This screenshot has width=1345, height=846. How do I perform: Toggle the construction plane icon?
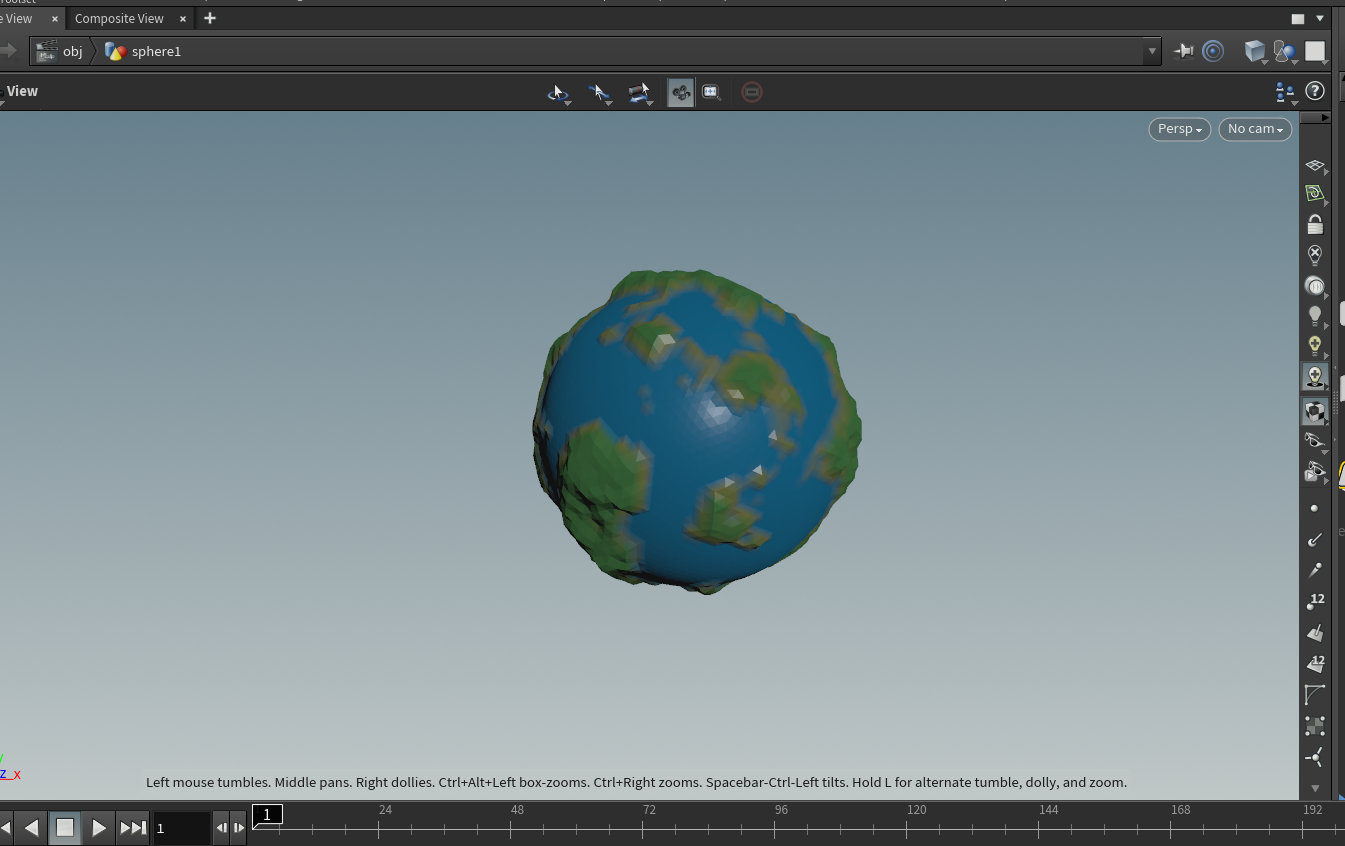(1315, 194)
